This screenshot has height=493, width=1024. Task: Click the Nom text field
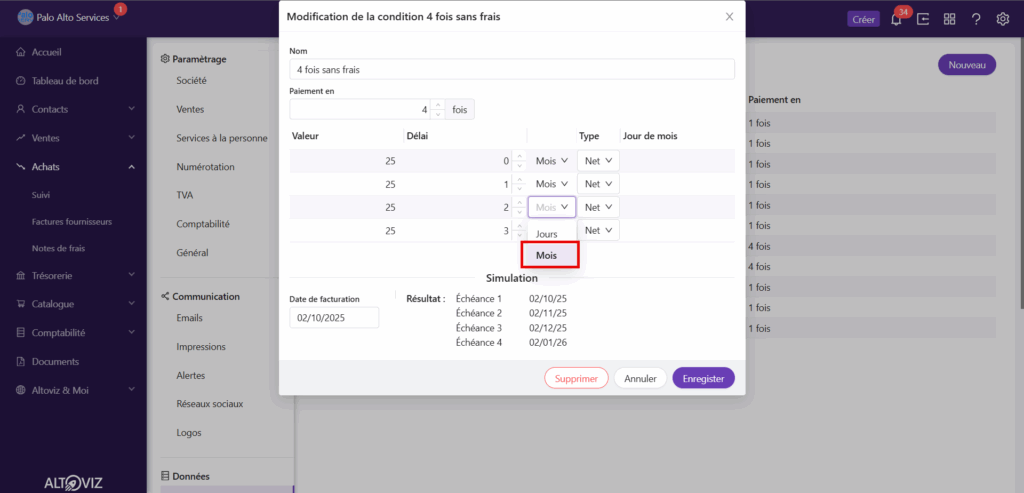pos(511,69)
